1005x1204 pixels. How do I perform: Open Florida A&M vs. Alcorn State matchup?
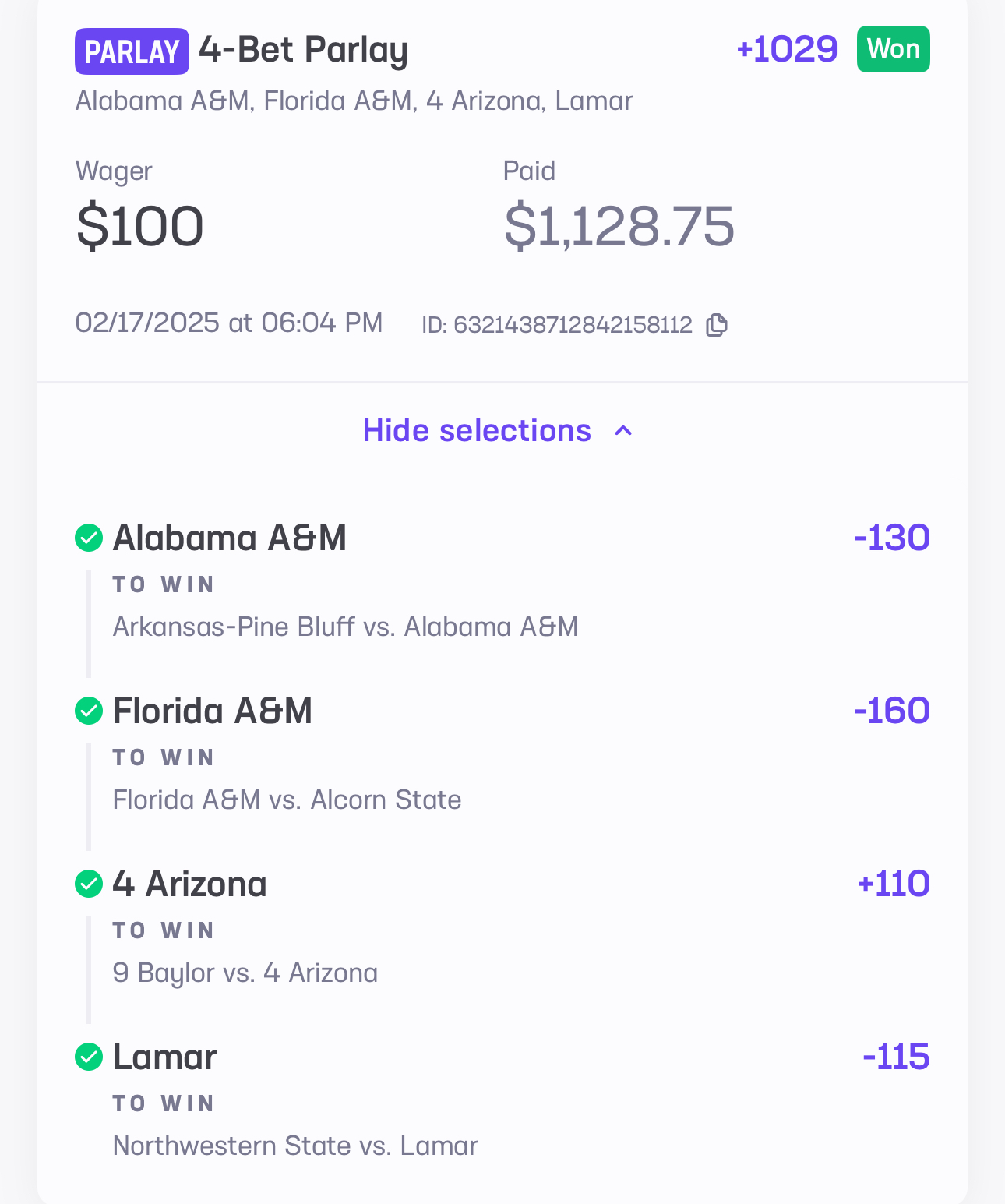[x=287, y=800]
